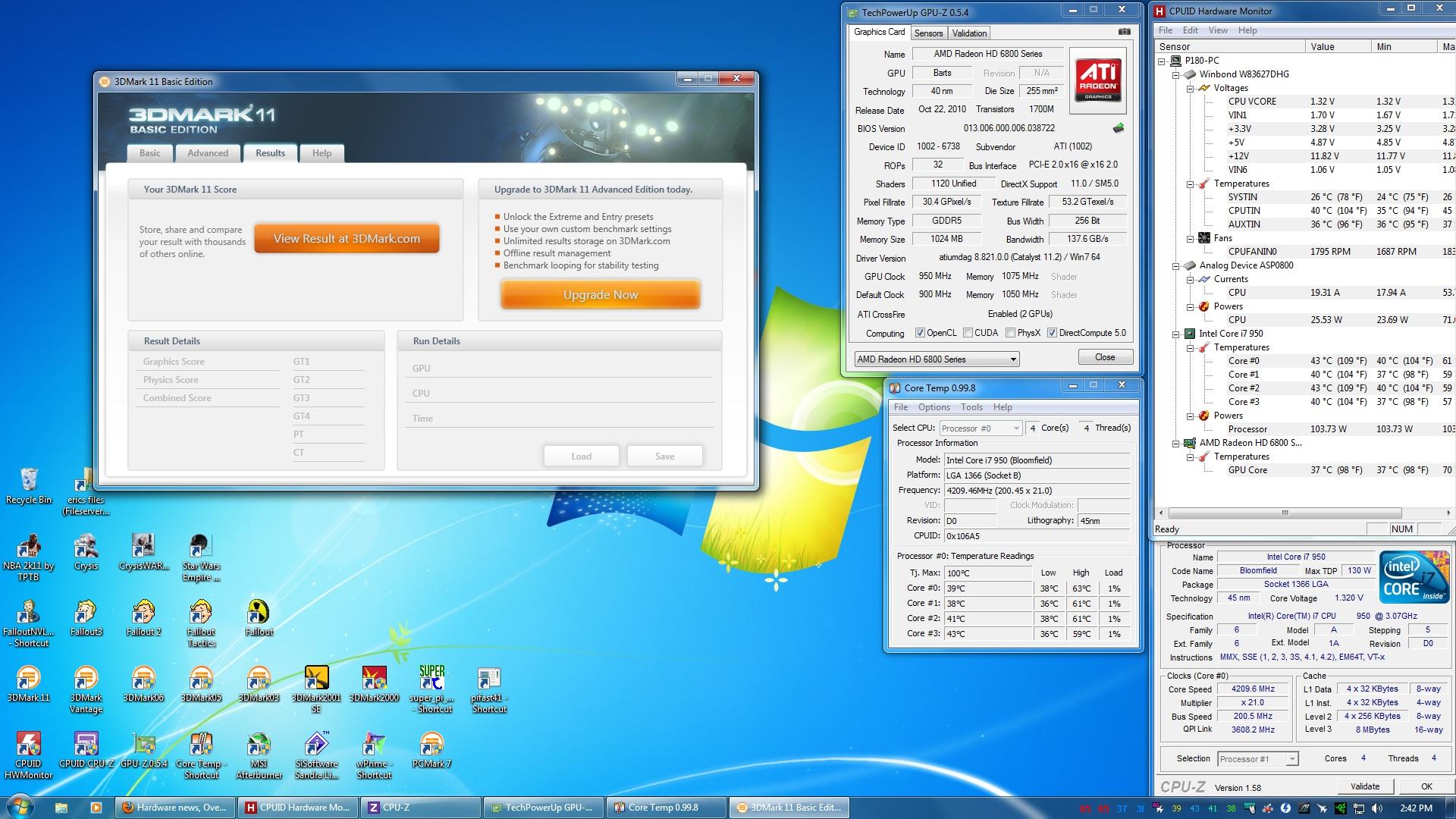Open super_pi shortcut on desktop
The image size is (1456, 819).
click(x=431, y=689)
